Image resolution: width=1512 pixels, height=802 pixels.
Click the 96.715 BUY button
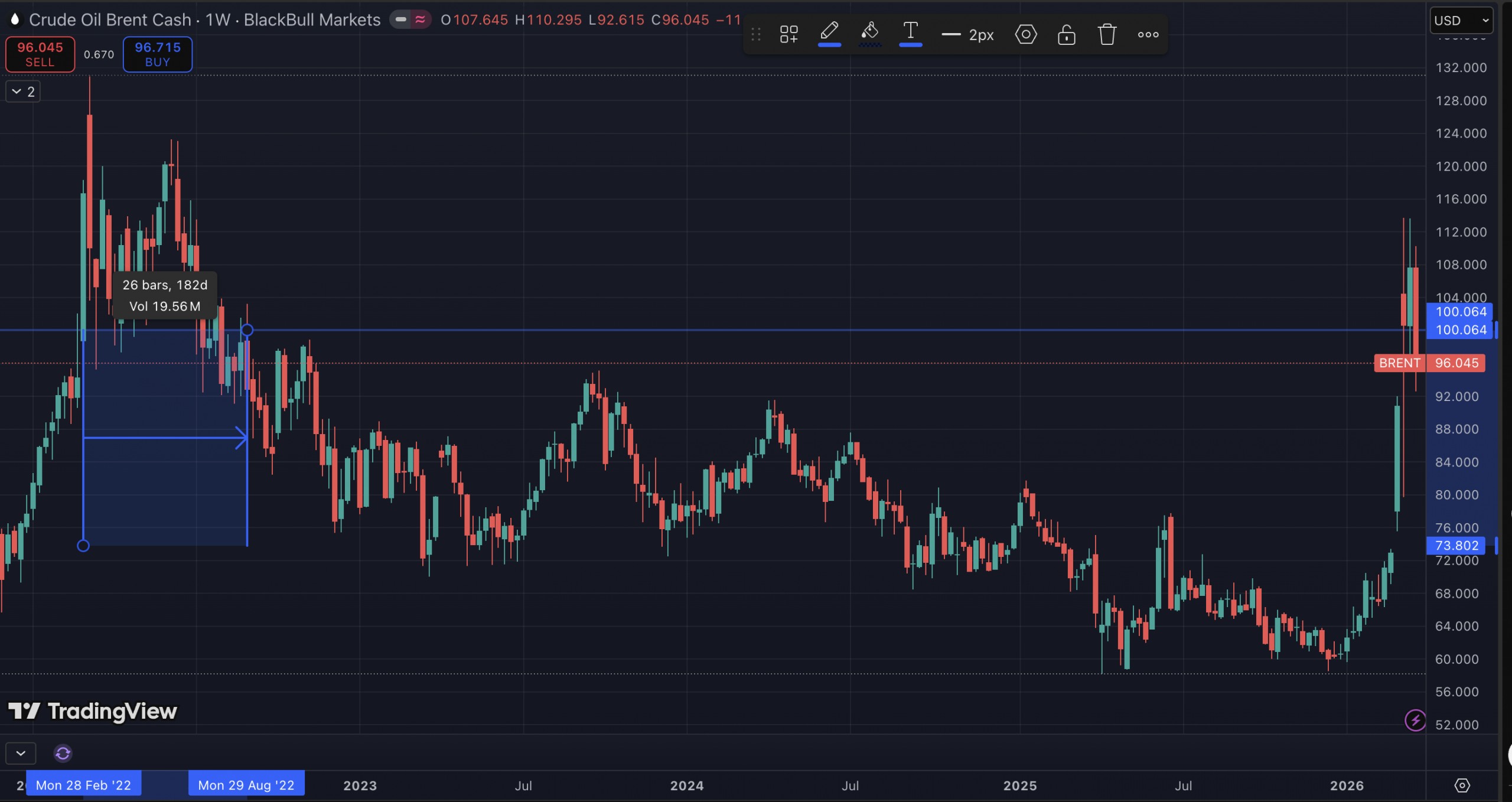[157, 54]
